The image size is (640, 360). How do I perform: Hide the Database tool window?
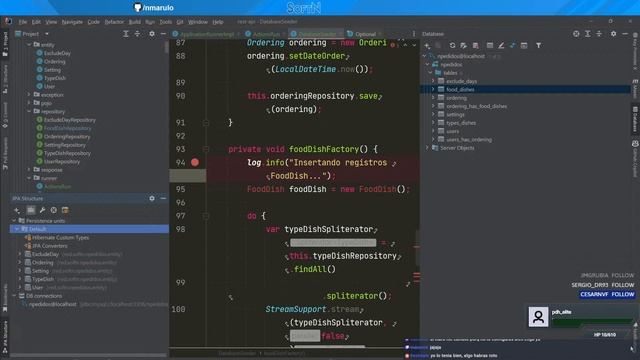[x=624, y=34]
